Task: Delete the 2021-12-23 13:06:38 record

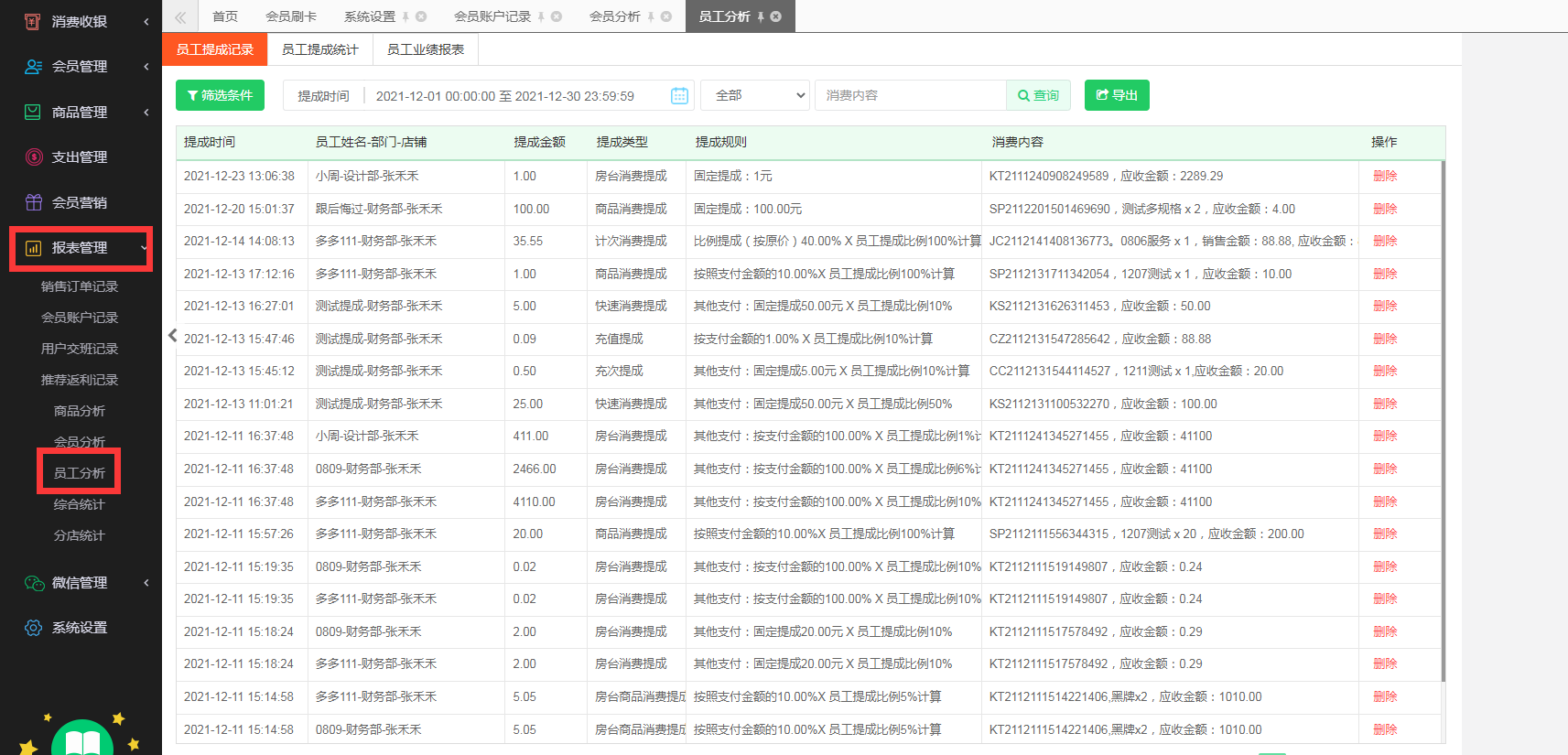Action: (x=1385, y=176)
